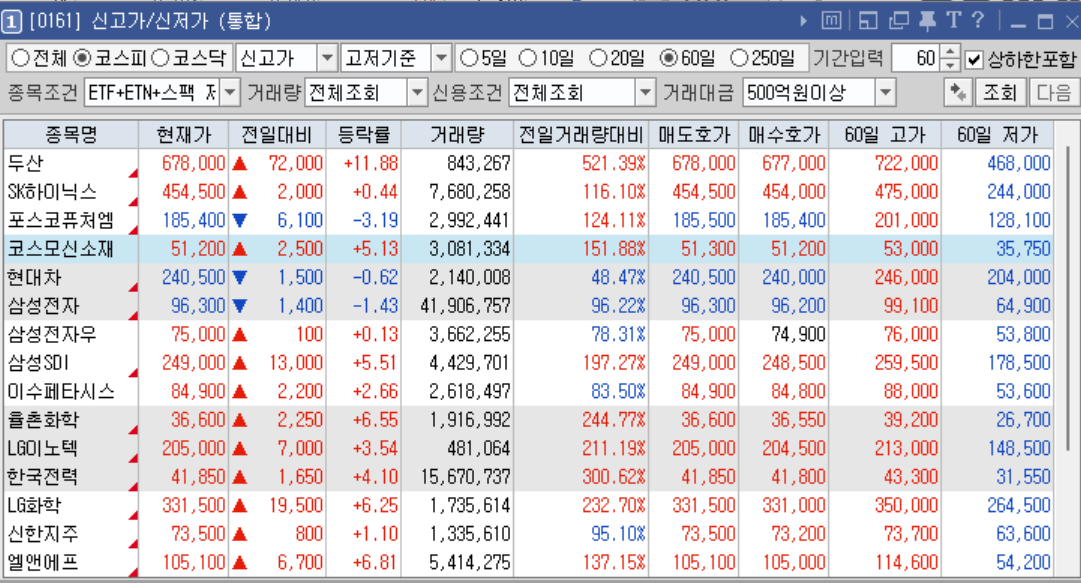Image resolution: width=1081 pixels, height=583 pixels.
Task: Select the 이수페타시스 stock name
Action: pos(61,391)
